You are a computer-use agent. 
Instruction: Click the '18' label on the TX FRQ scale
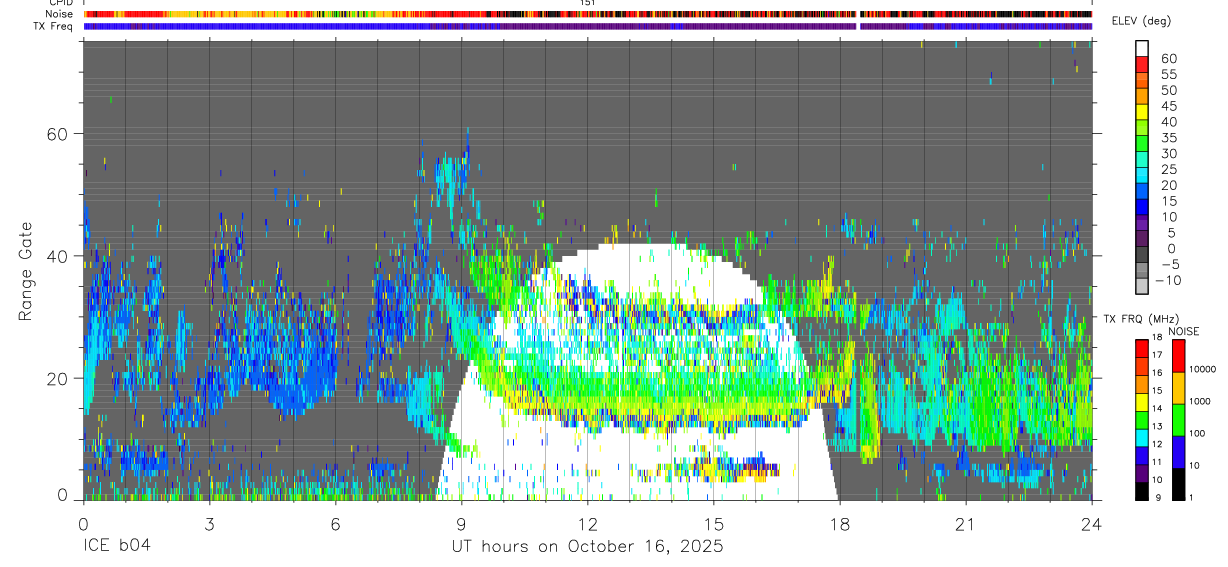click(x=1157, y=339)
